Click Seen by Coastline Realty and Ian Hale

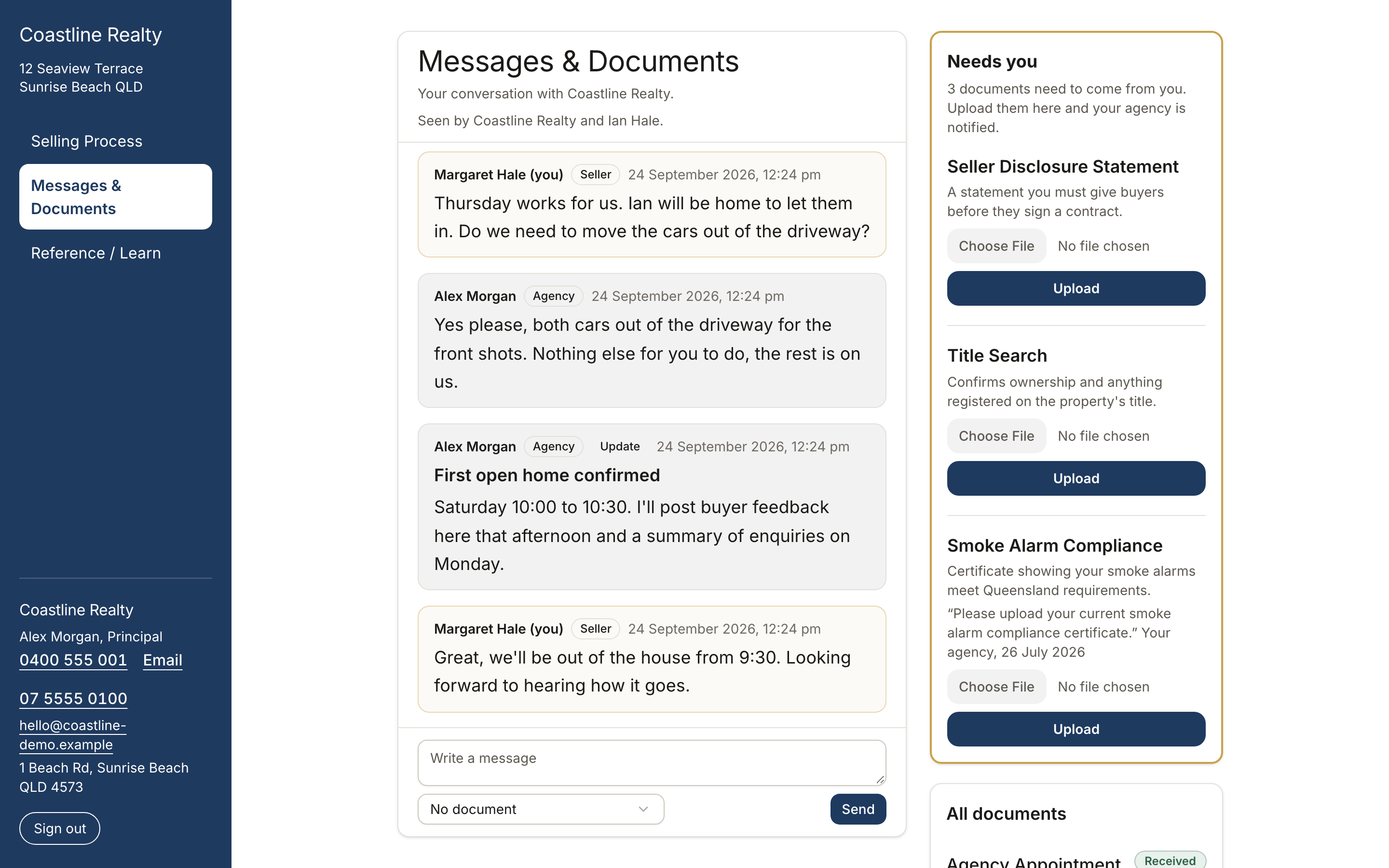coord(540,121)
